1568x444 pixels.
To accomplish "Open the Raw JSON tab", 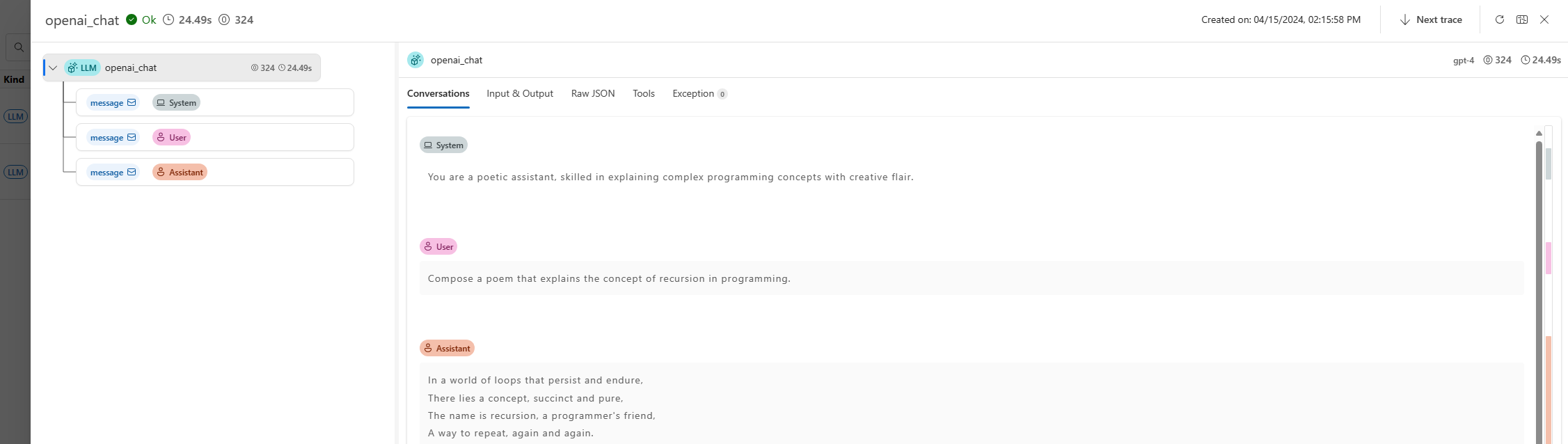I will (593, 93).
